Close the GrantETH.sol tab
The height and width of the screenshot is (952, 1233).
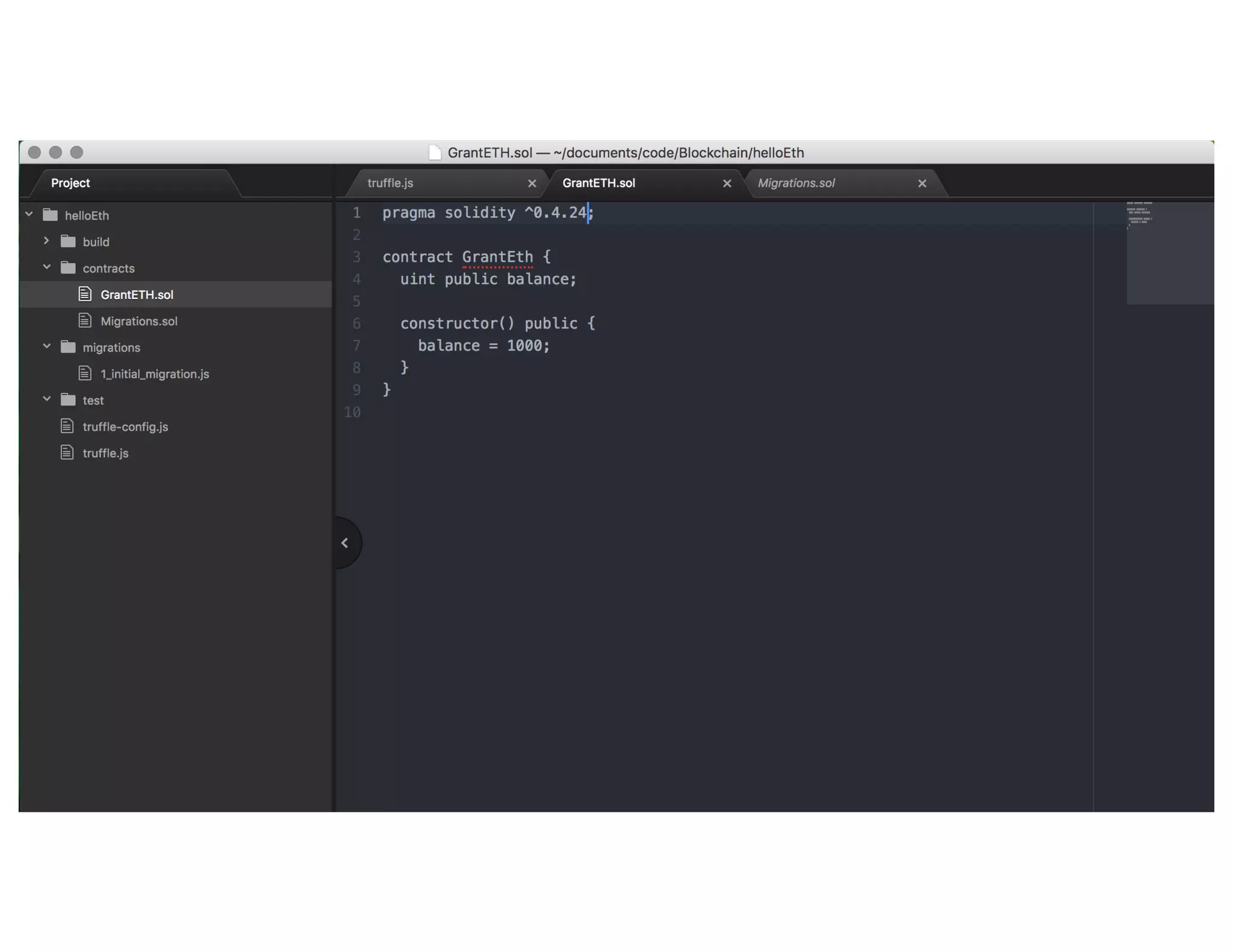coord(727,184)
